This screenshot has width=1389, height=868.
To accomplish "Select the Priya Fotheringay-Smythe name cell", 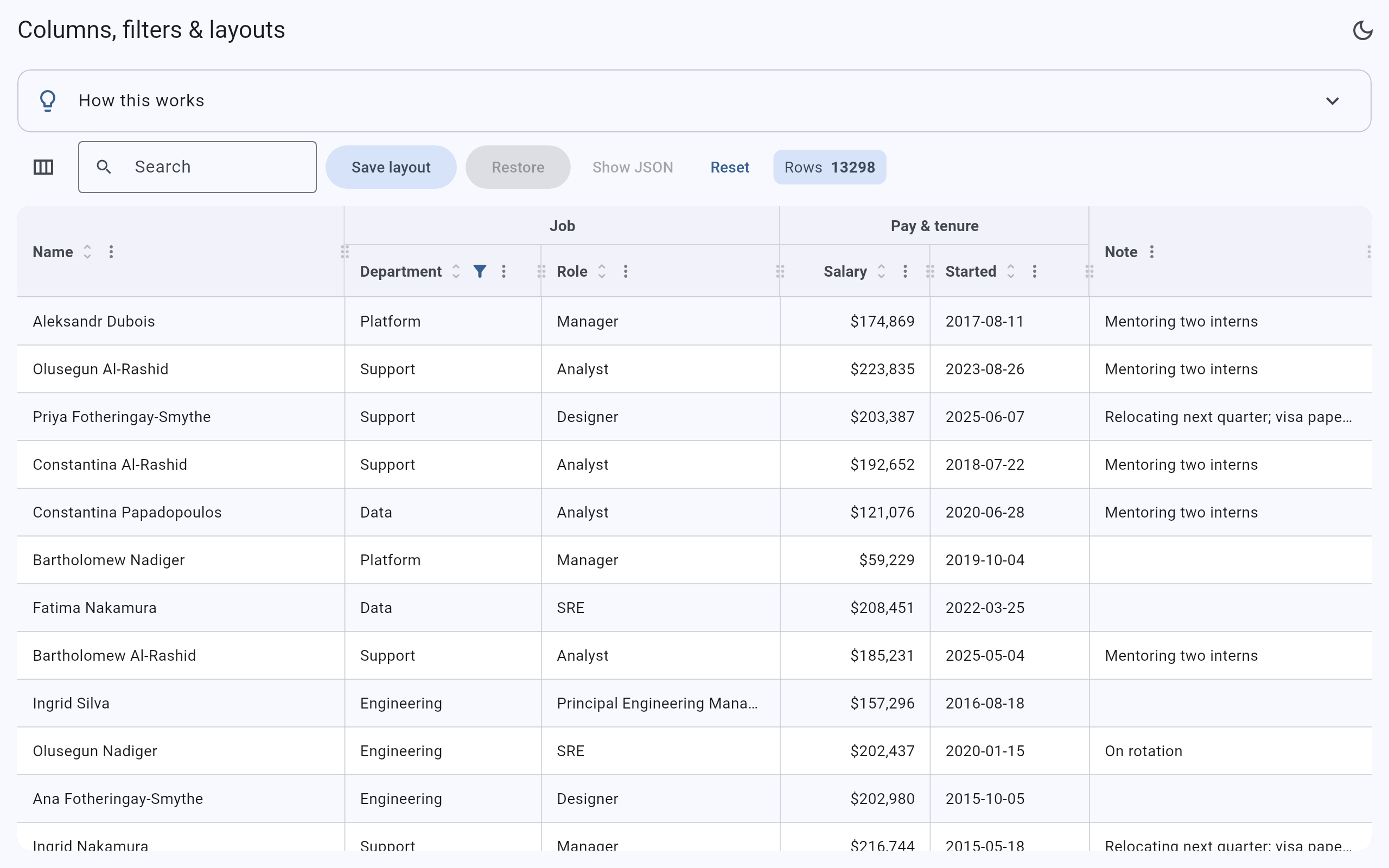I will tap(181, 417).
